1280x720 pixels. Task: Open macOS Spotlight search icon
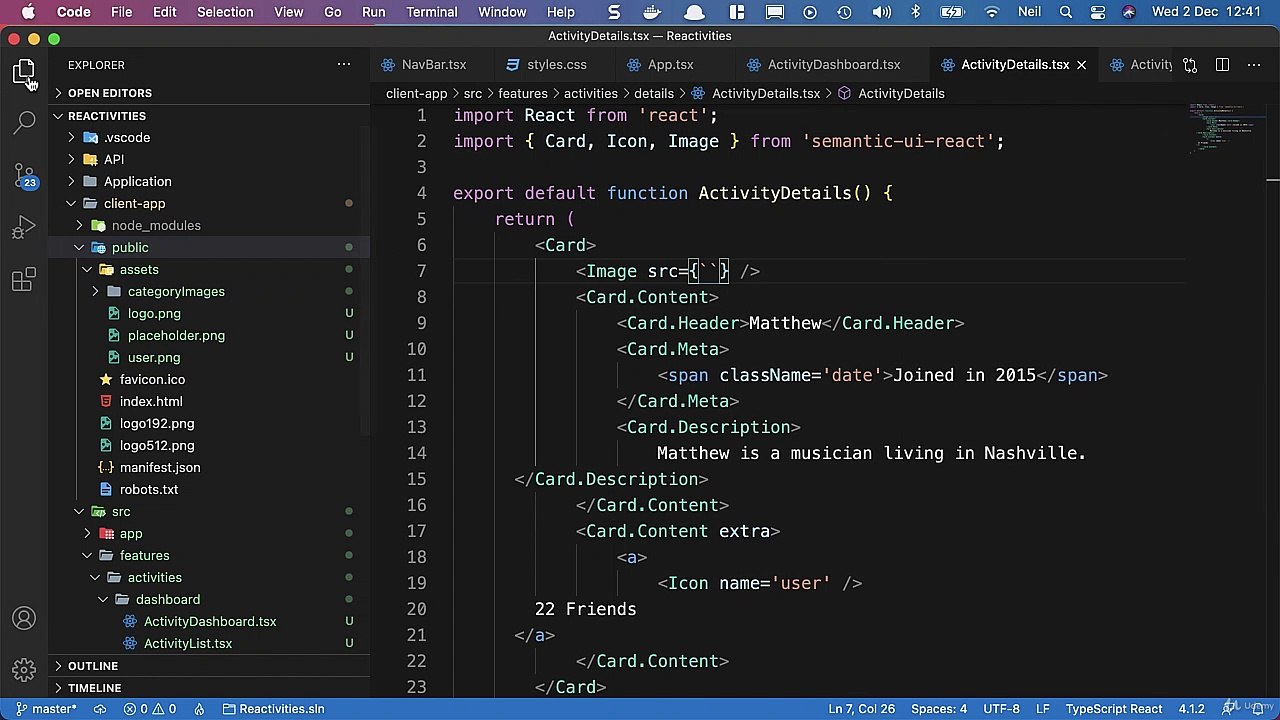pyautogui.click(x=1066, y=12)
